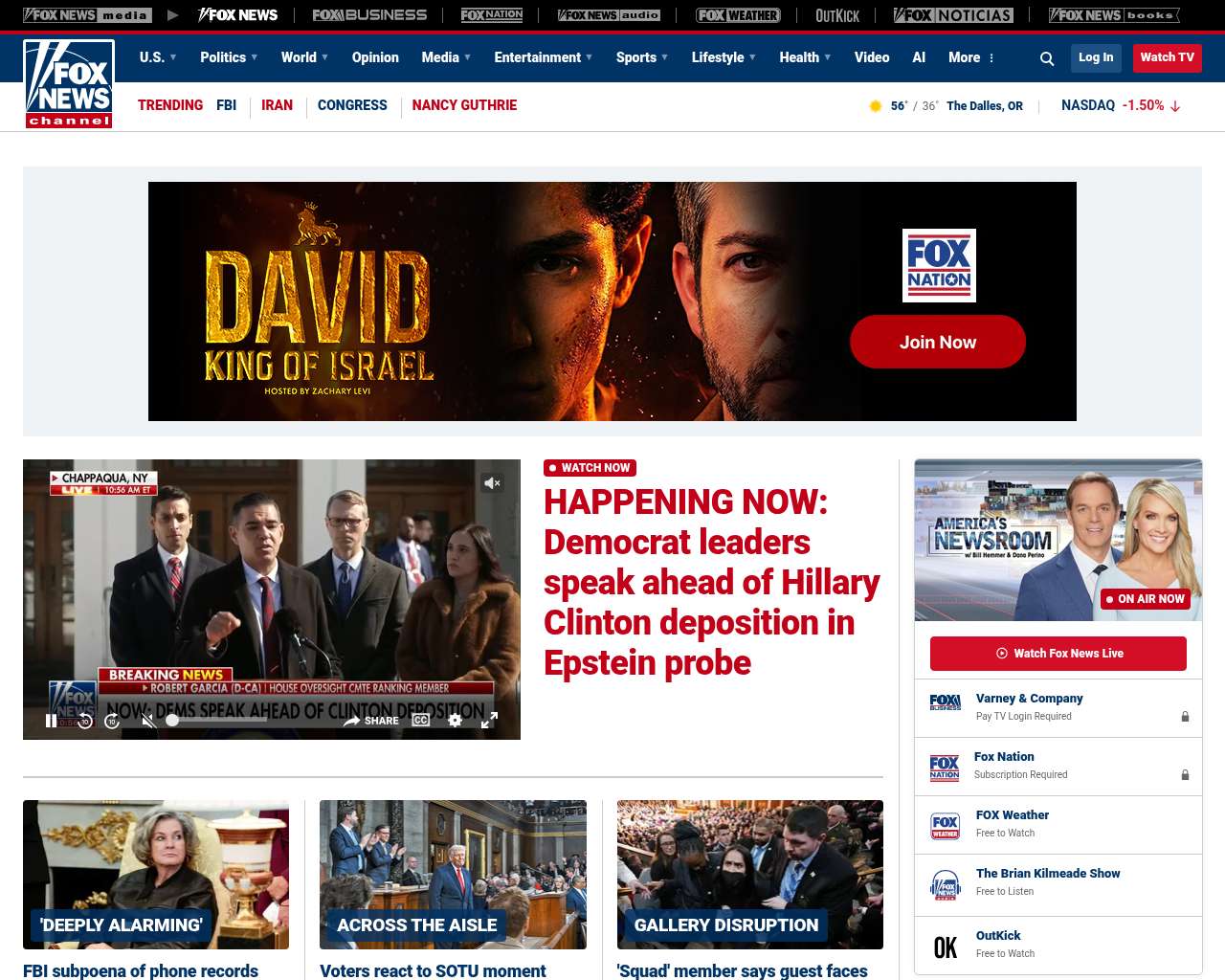Screen dimensions: 1225x980
Task: Open the Fox Weather logo in top bar
Action: 737,15
